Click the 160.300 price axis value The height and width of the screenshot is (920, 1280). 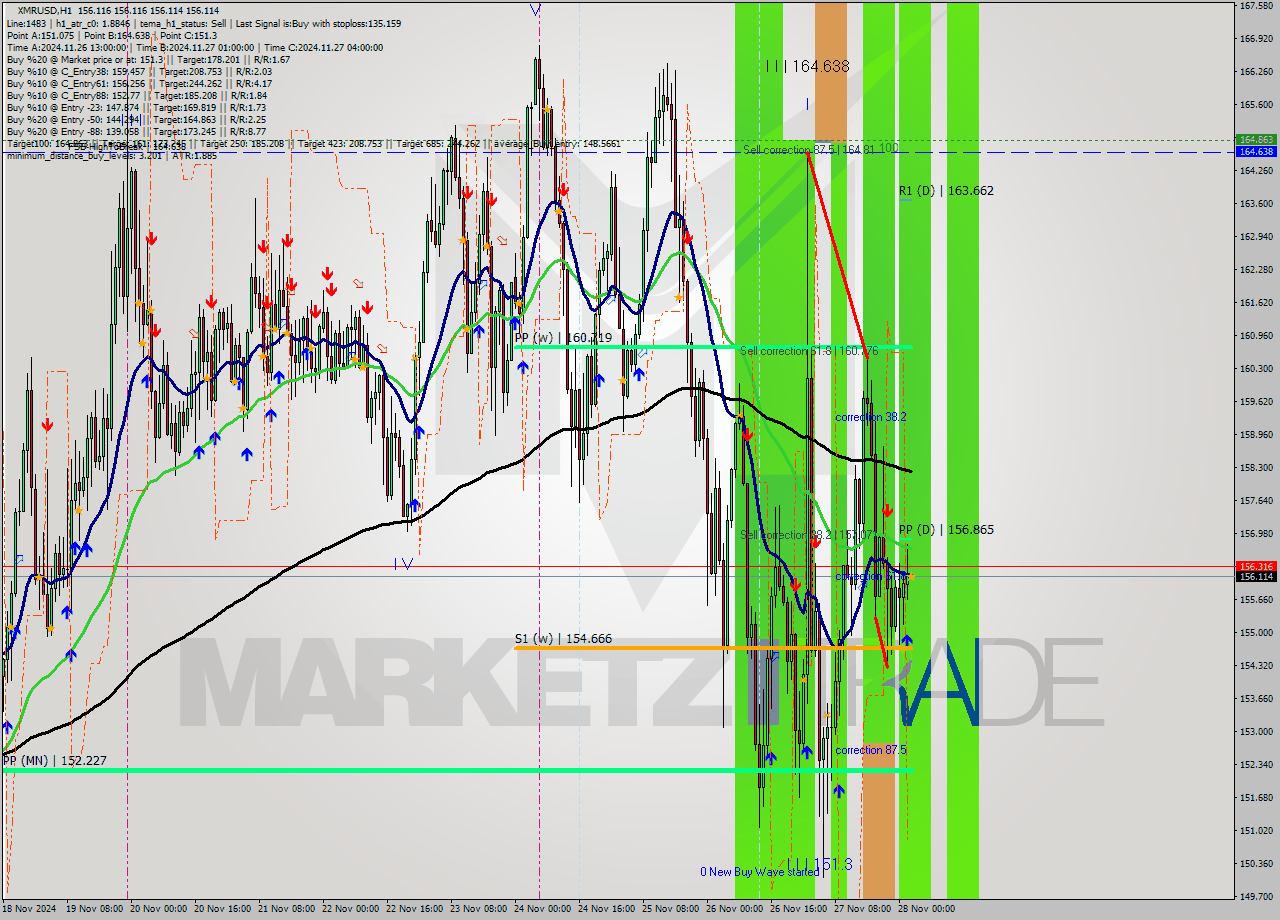(x=1255, y=368)
